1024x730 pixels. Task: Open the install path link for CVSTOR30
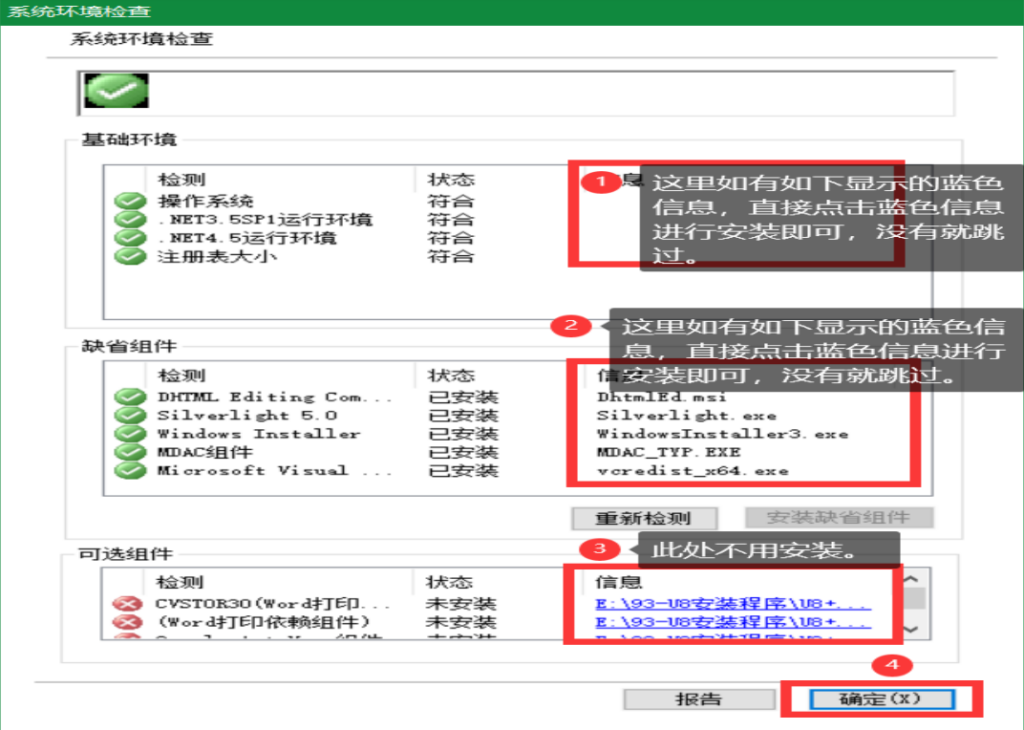click(732, 604)
